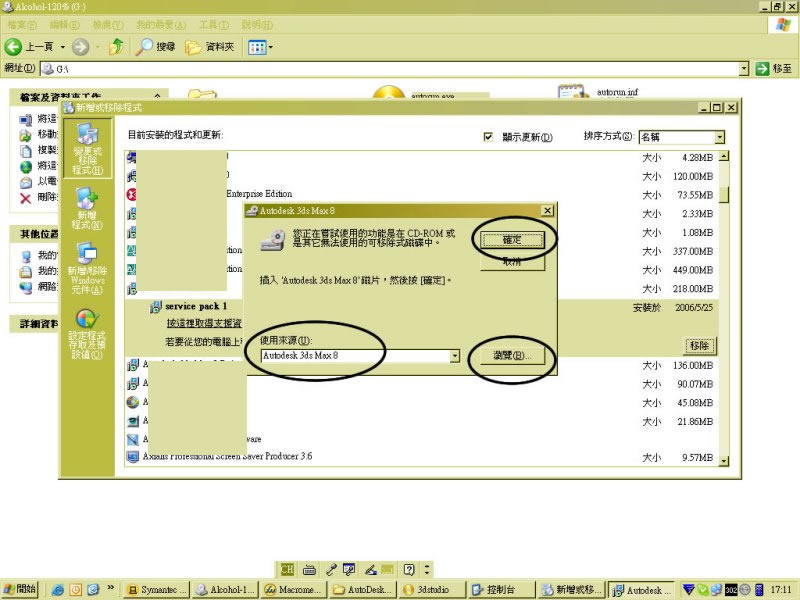Image resolution: width=800 pixels, height=600 pixels.
Task: Click the Forward arrow in Explorer toolbar
Action: coord(80,47)
